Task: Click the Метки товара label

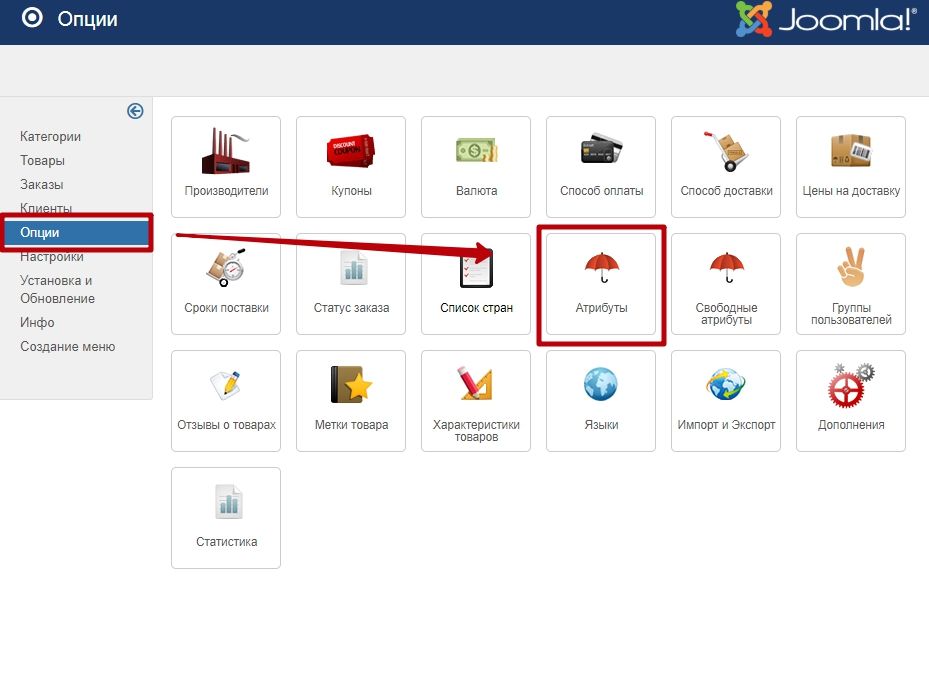Action: pos(351,425)
